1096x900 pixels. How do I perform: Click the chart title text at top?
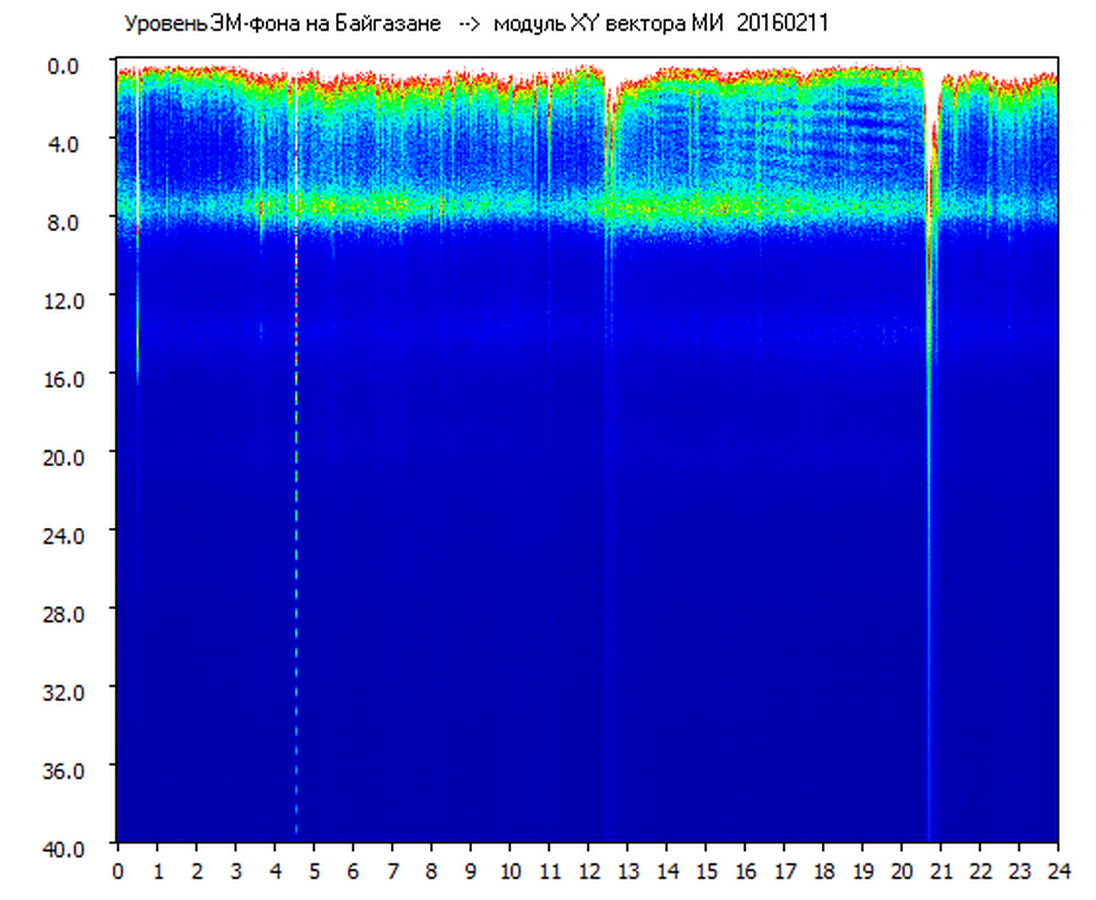click(475, 24)
